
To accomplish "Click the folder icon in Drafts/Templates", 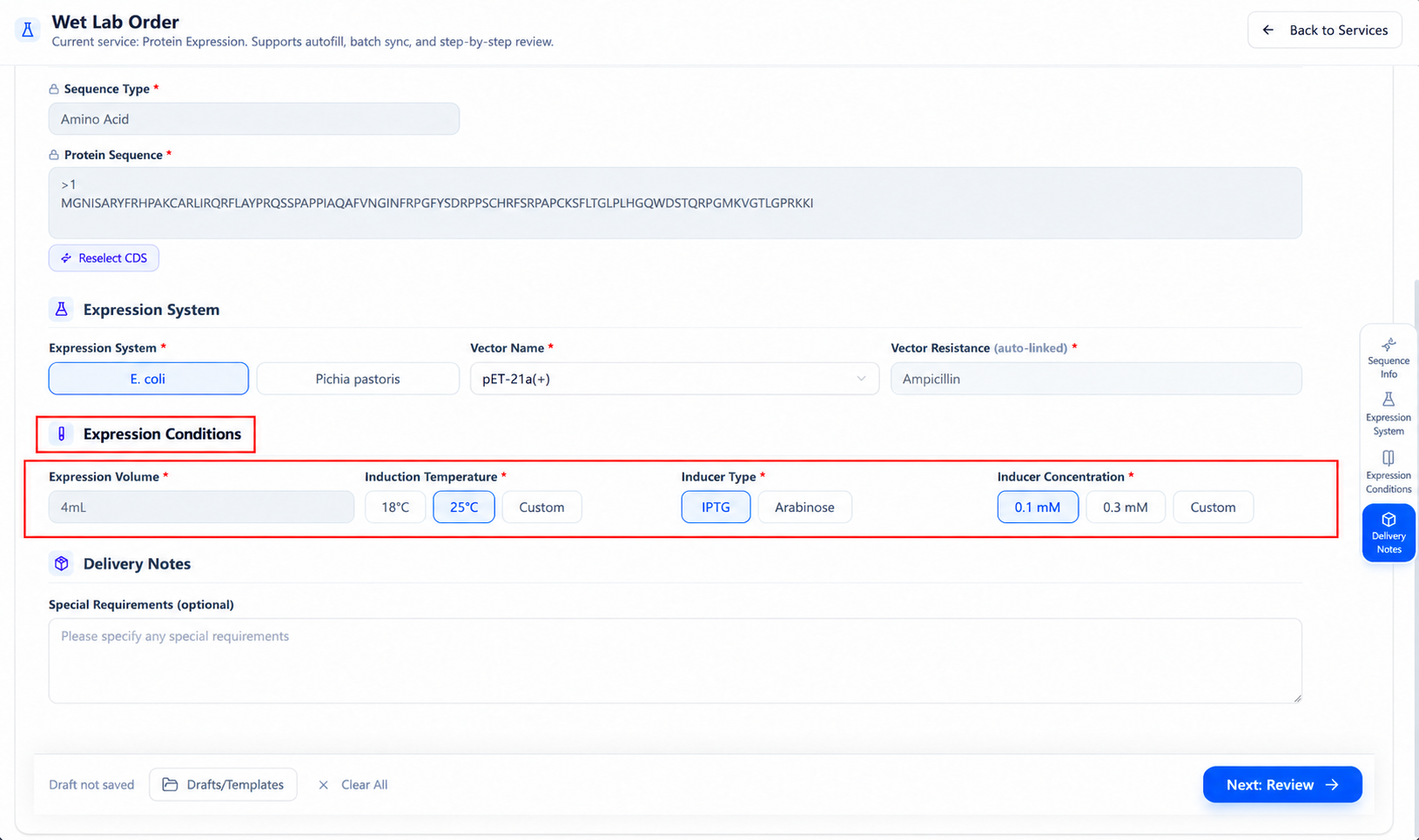I will click(x=170, y=784).
